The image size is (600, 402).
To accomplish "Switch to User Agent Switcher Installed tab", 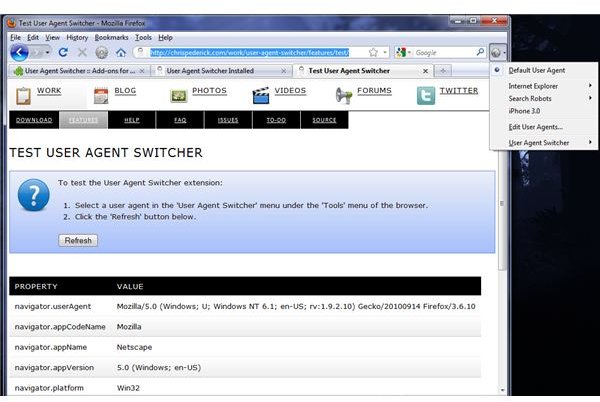I will point(220,71).
